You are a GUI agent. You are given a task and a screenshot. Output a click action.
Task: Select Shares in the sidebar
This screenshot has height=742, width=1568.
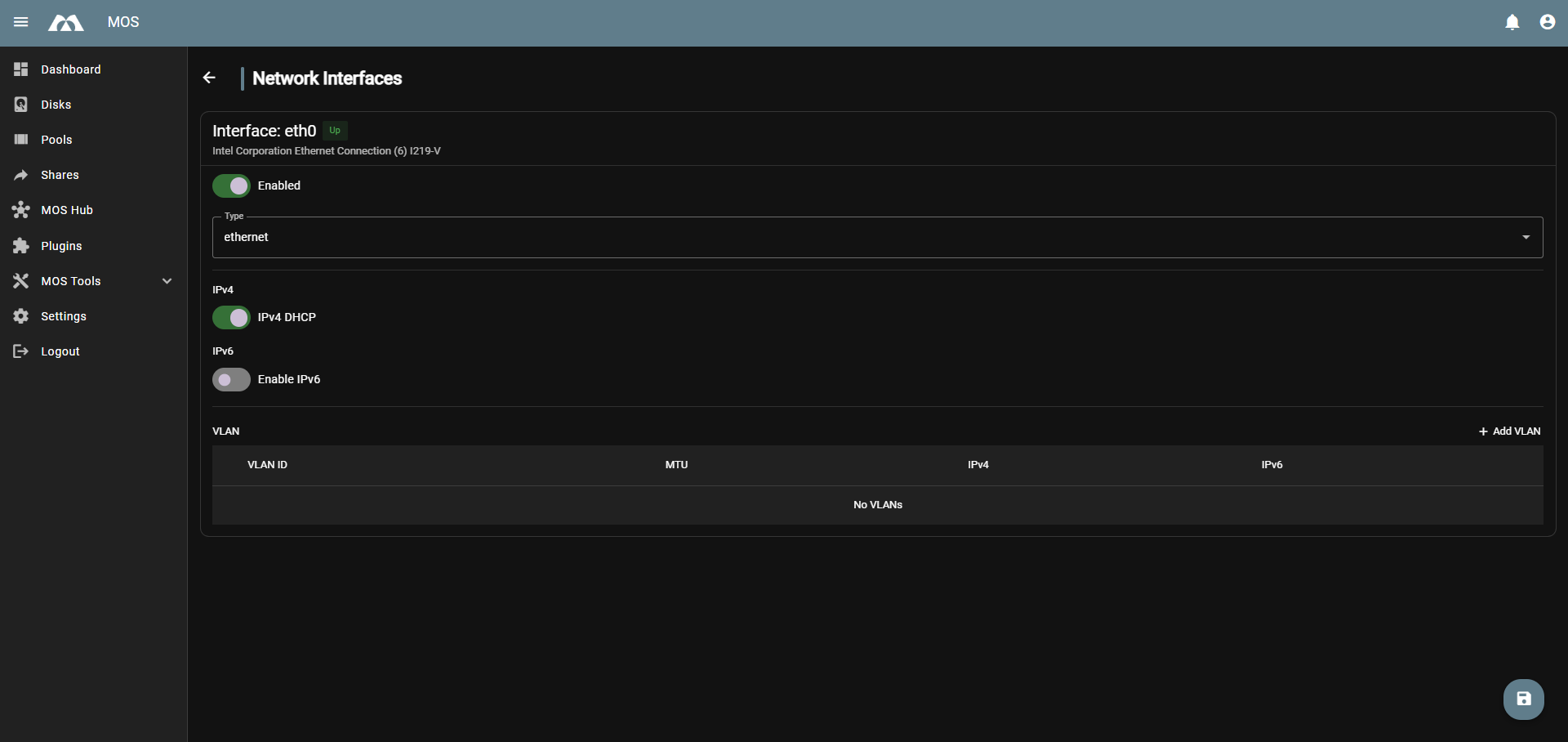60,175
